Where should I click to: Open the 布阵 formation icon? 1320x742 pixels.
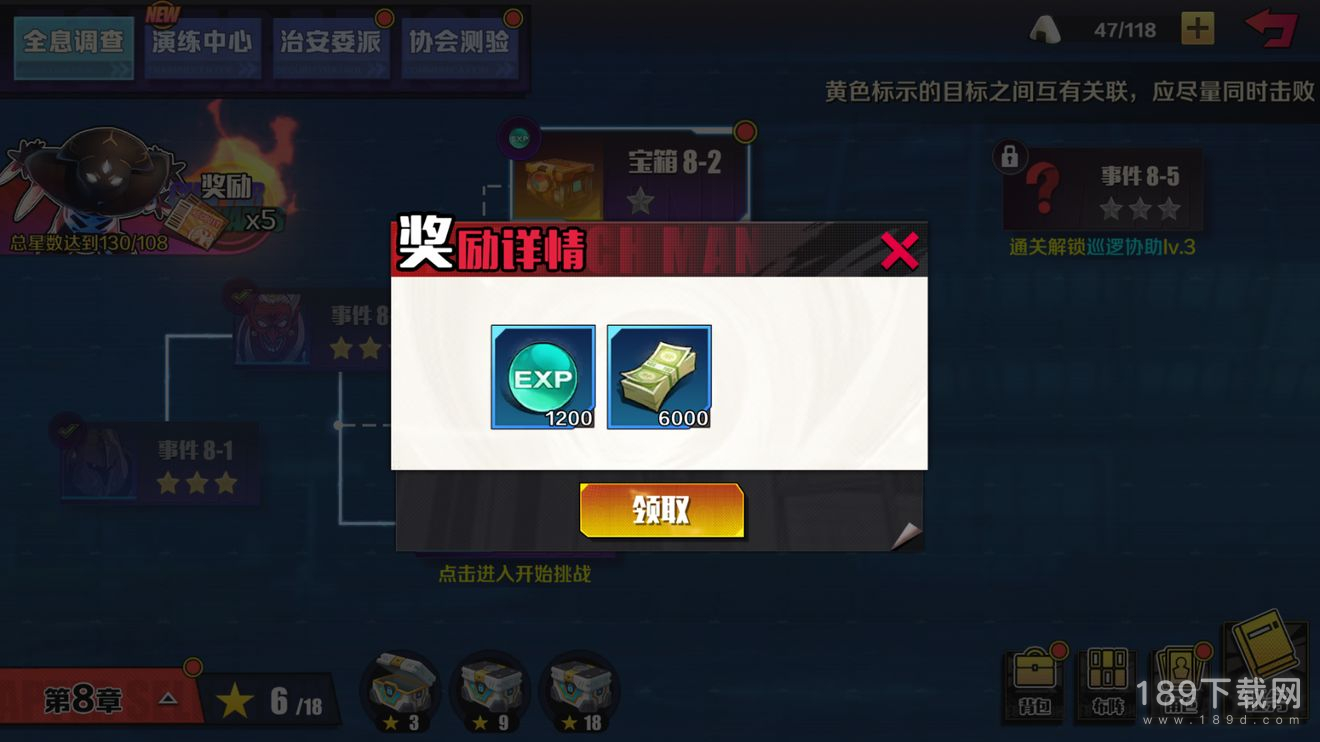[1107, 684]
